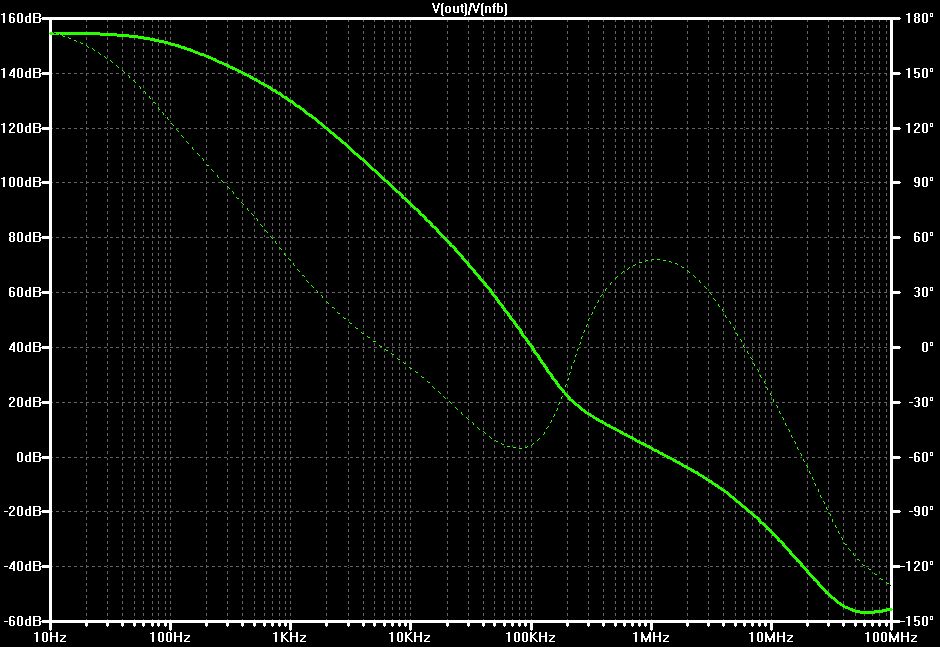Select the 1MHz frequency axis label
The height and width of the screenshot is (647, 940).
click(651, 637)
